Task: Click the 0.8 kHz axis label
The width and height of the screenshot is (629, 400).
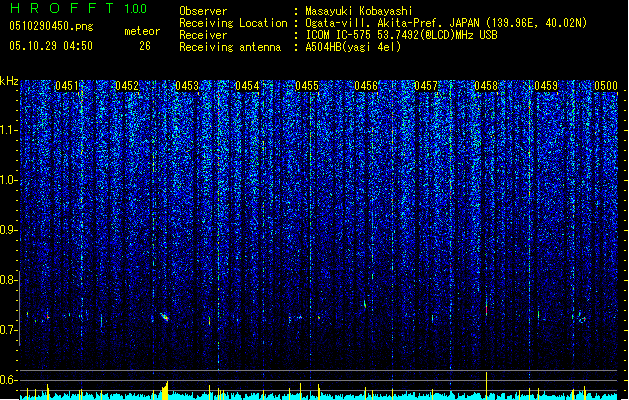Action: 9,280
